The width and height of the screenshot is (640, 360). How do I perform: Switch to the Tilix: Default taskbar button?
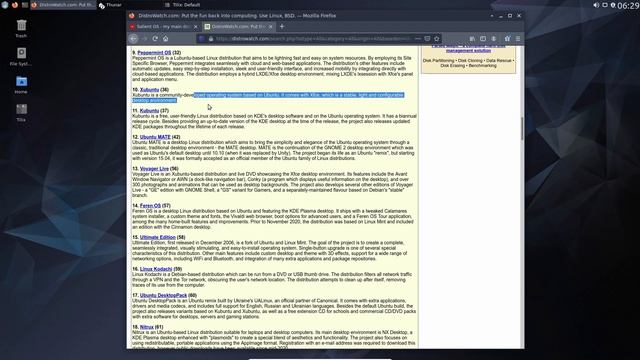(183, 5)
